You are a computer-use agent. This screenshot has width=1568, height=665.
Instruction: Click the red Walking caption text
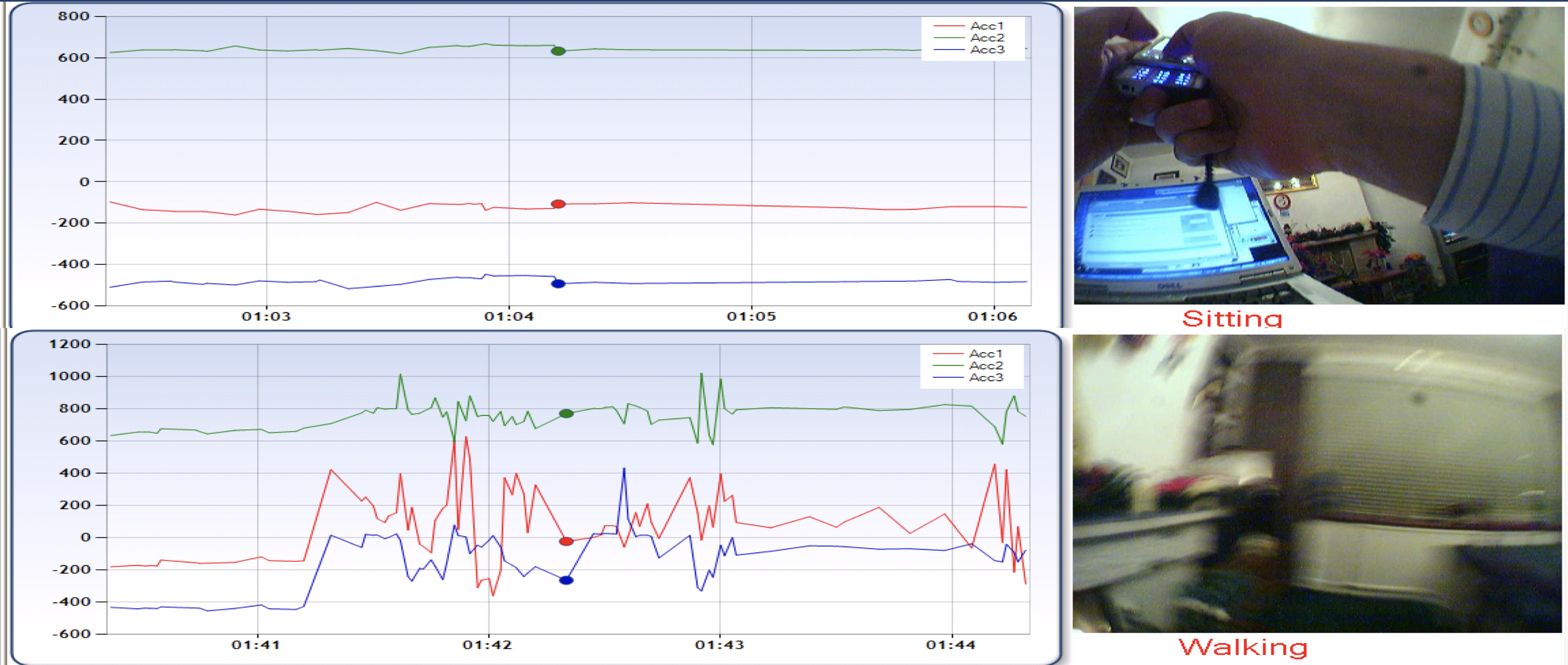point(1242,647)
